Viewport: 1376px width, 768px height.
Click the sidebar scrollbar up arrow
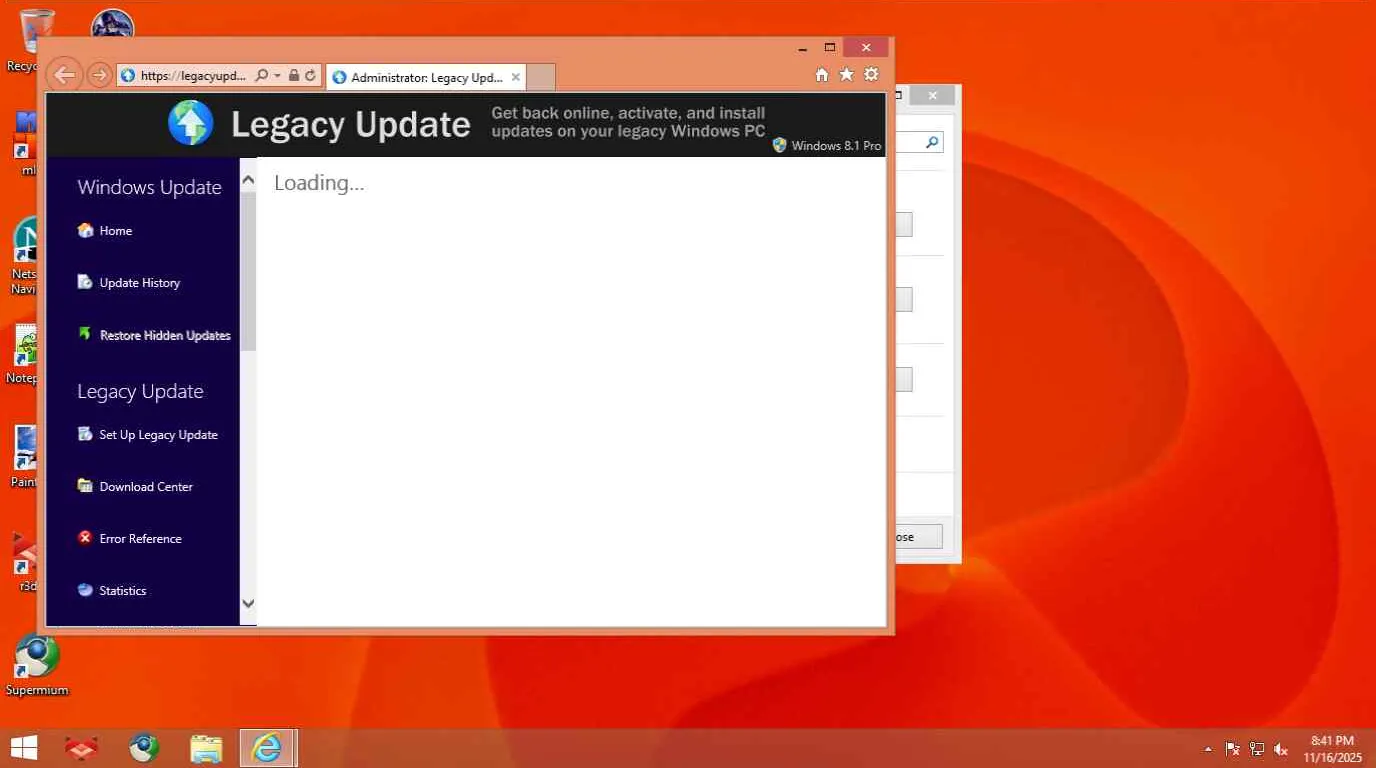pyautogui.click(x=248, y=178)
